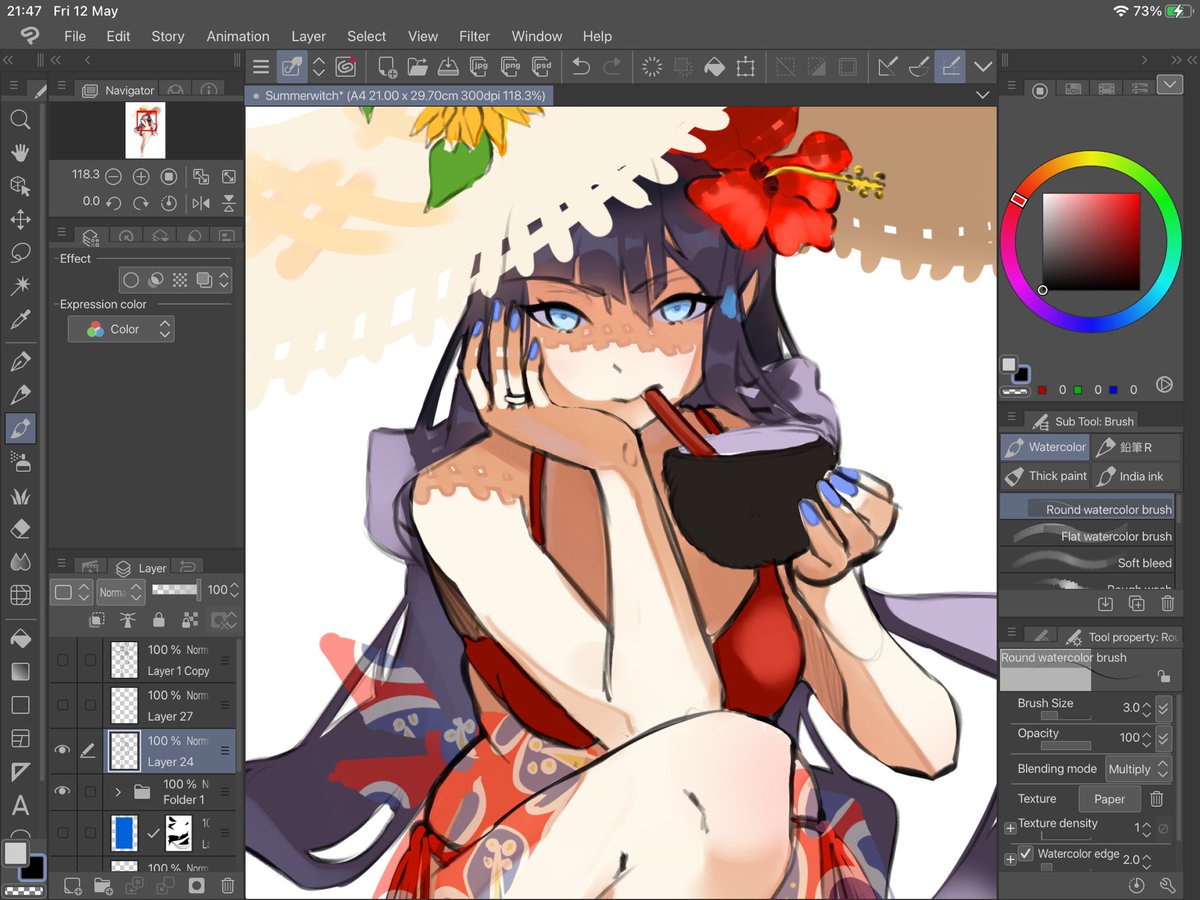The width and height of the screenshot is (1200, 900).
Task: Open Blending mode Multiply dropdown
Action: point(1138,769)
